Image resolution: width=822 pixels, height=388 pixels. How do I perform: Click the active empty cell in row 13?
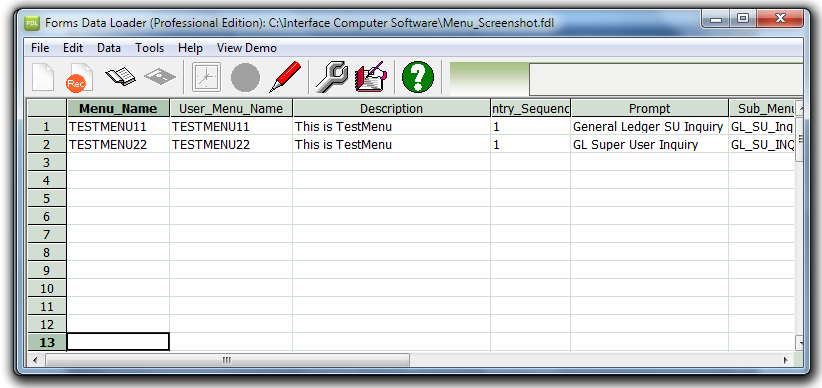click(x=118, y=342)
